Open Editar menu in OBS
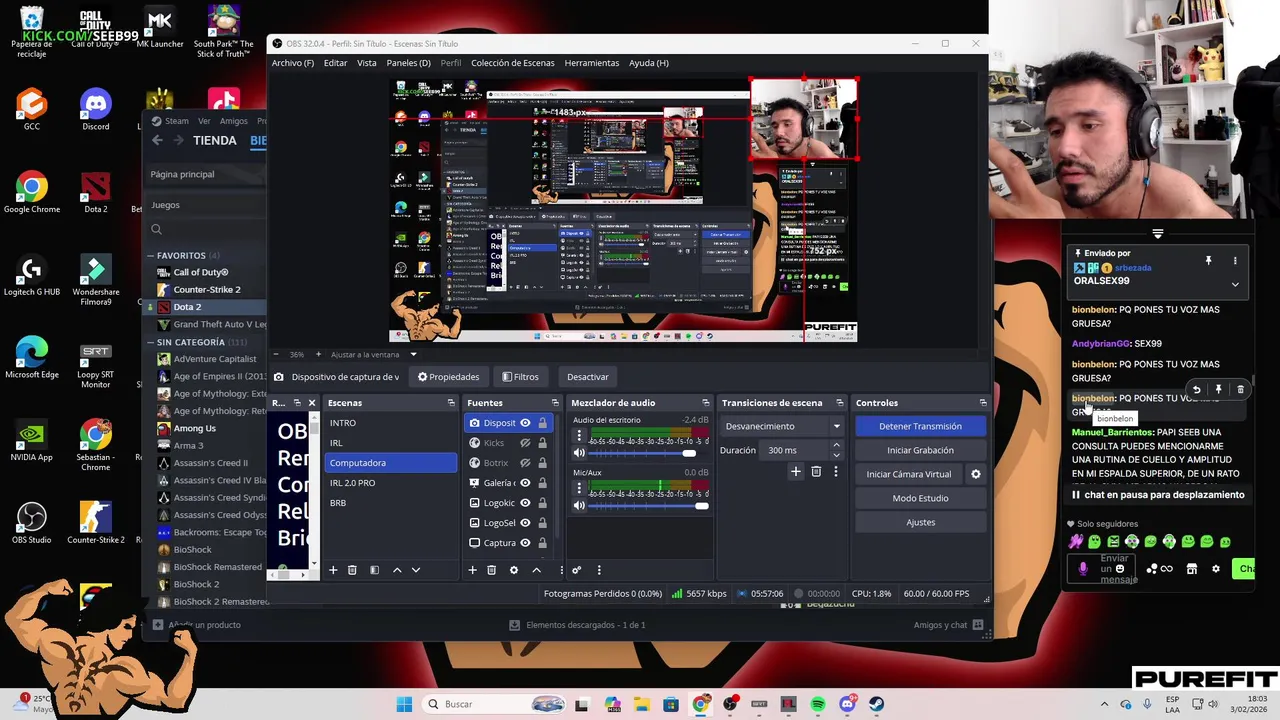 point(335,63)
